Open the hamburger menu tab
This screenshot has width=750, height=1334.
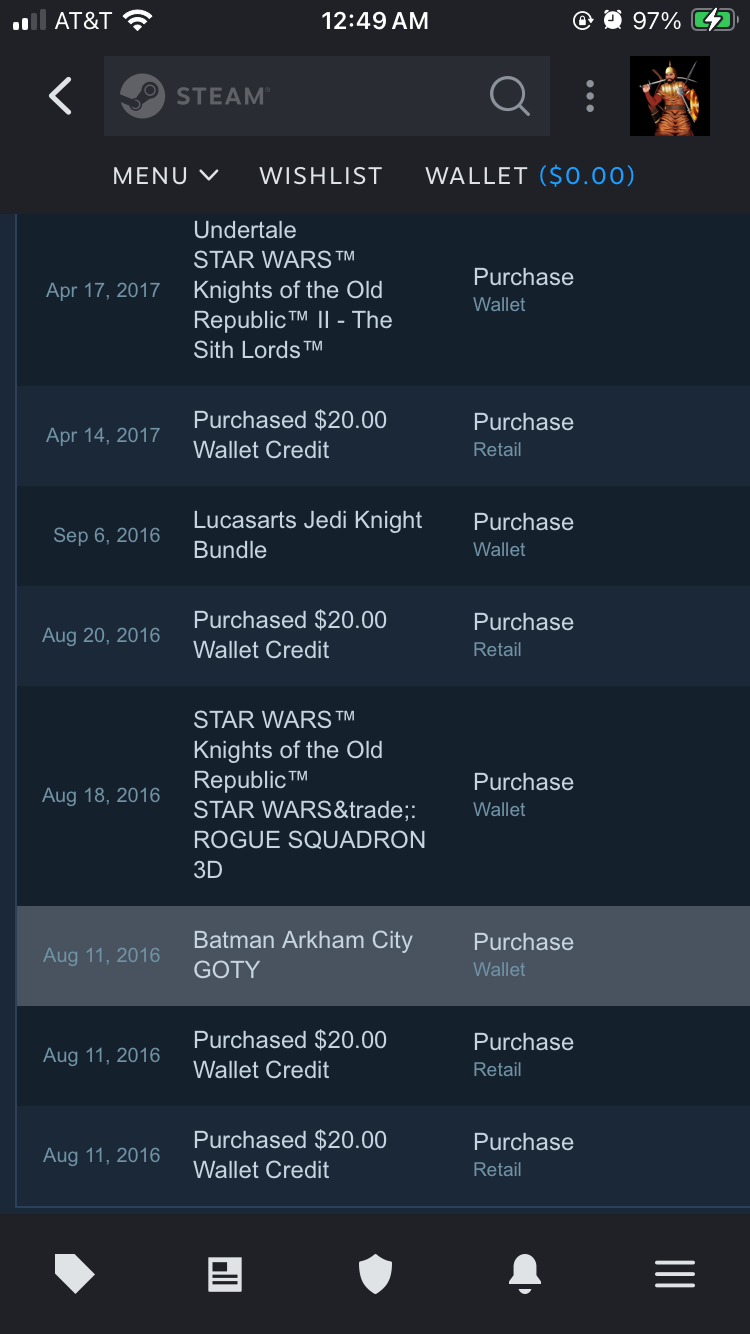coord(675,1274)
